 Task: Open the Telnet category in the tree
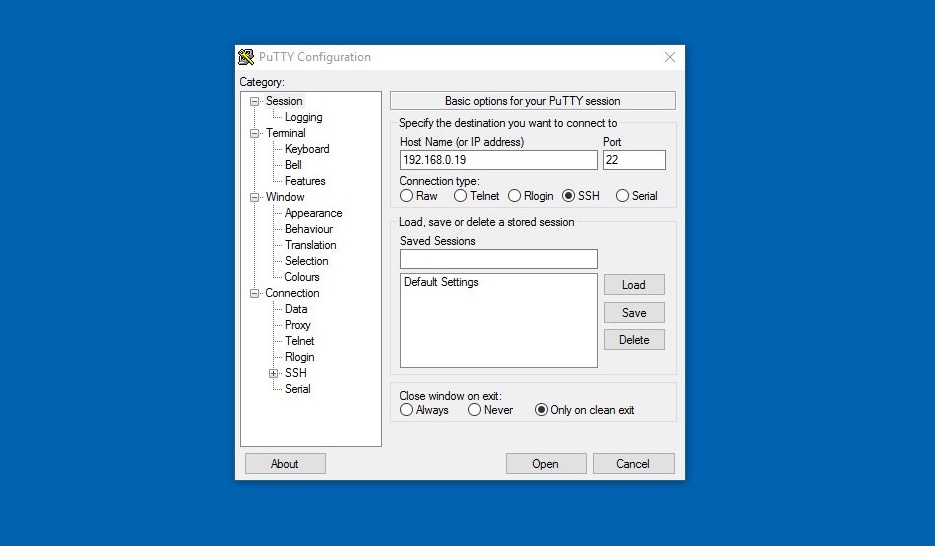pyautogui.click(x=299, y=341)
